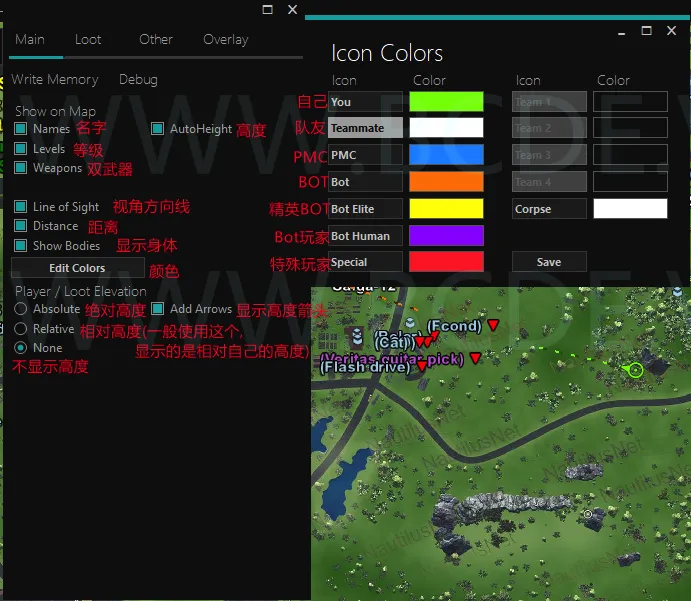
Task: Maximize the Icon Colors window
Action: [646, 30]
